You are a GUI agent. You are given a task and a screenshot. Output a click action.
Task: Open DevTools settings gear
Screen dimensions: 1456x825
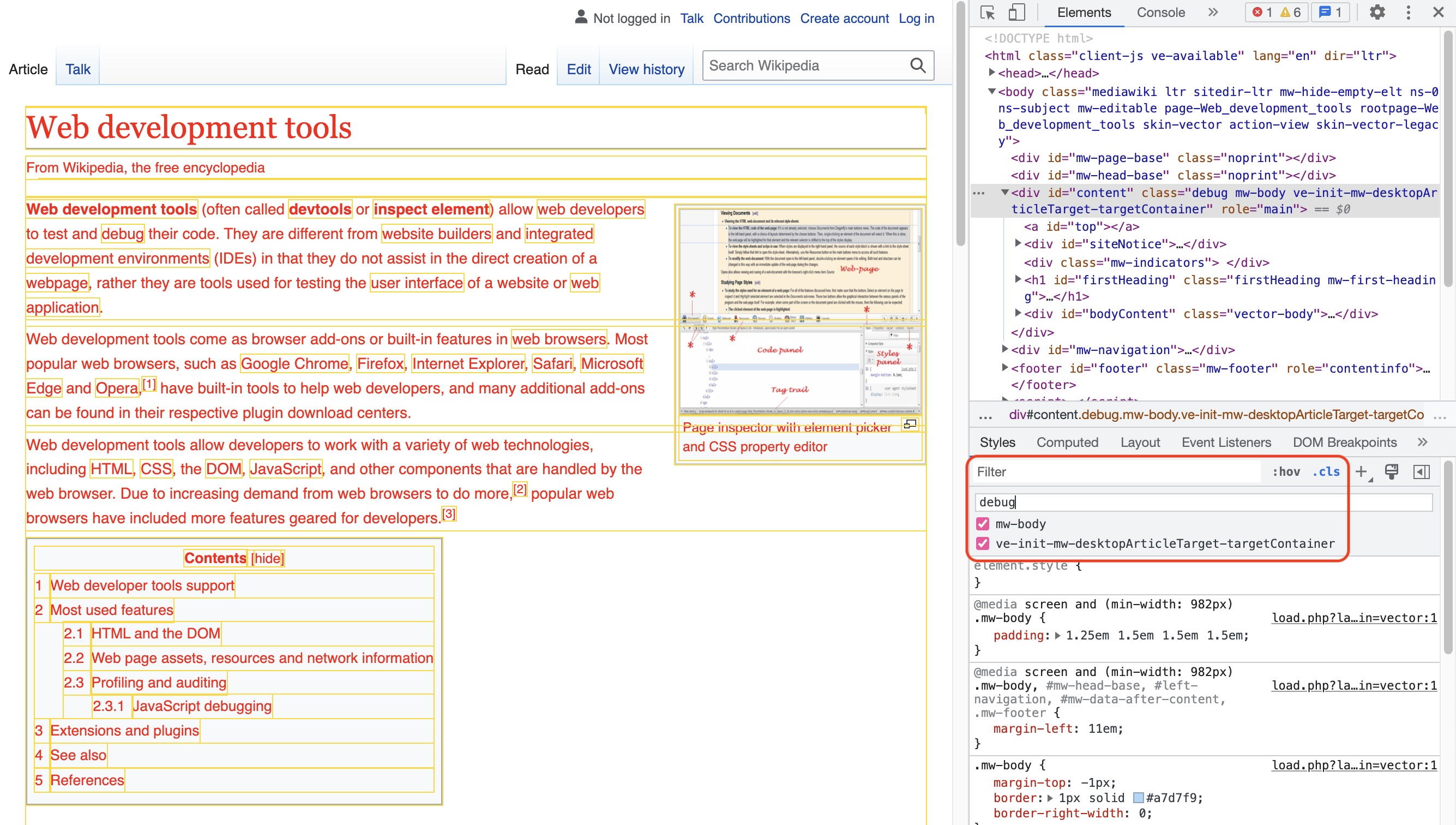pyautogui.click(x=1377, y=13)
